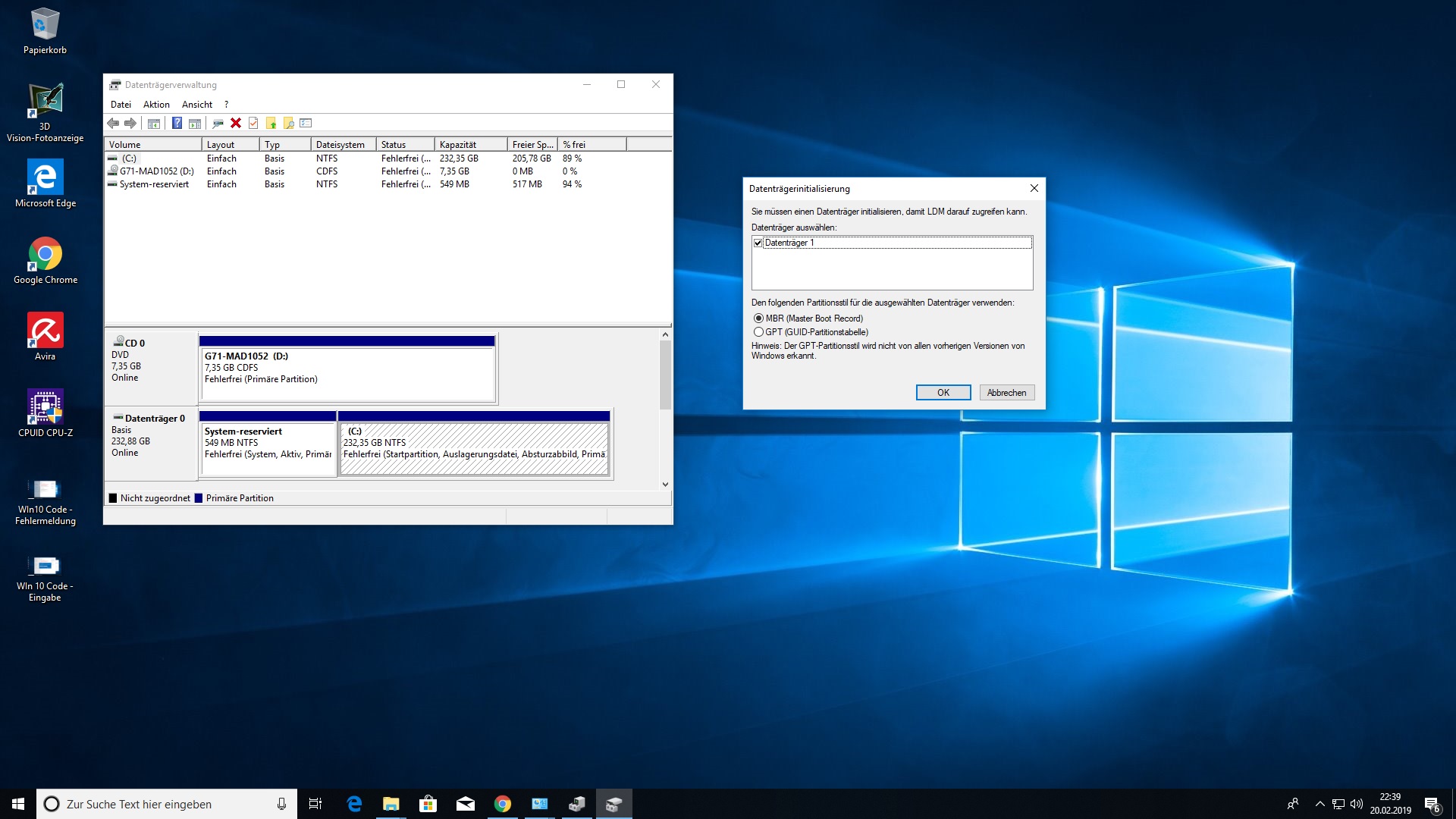Click the checklist settings view icon
1456x819 pixels.
[306, 123]
